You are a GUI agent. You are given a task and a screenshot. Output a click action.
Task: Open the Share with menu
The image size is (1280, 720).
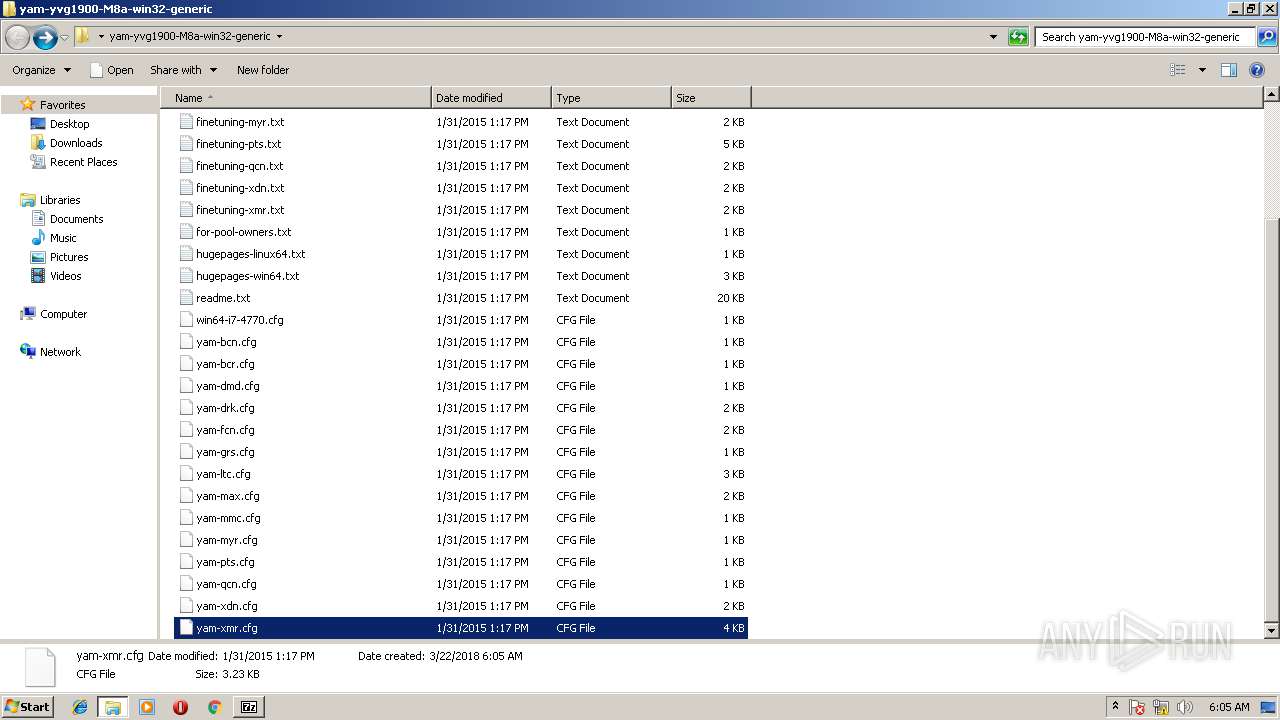[x=183, y=70]
